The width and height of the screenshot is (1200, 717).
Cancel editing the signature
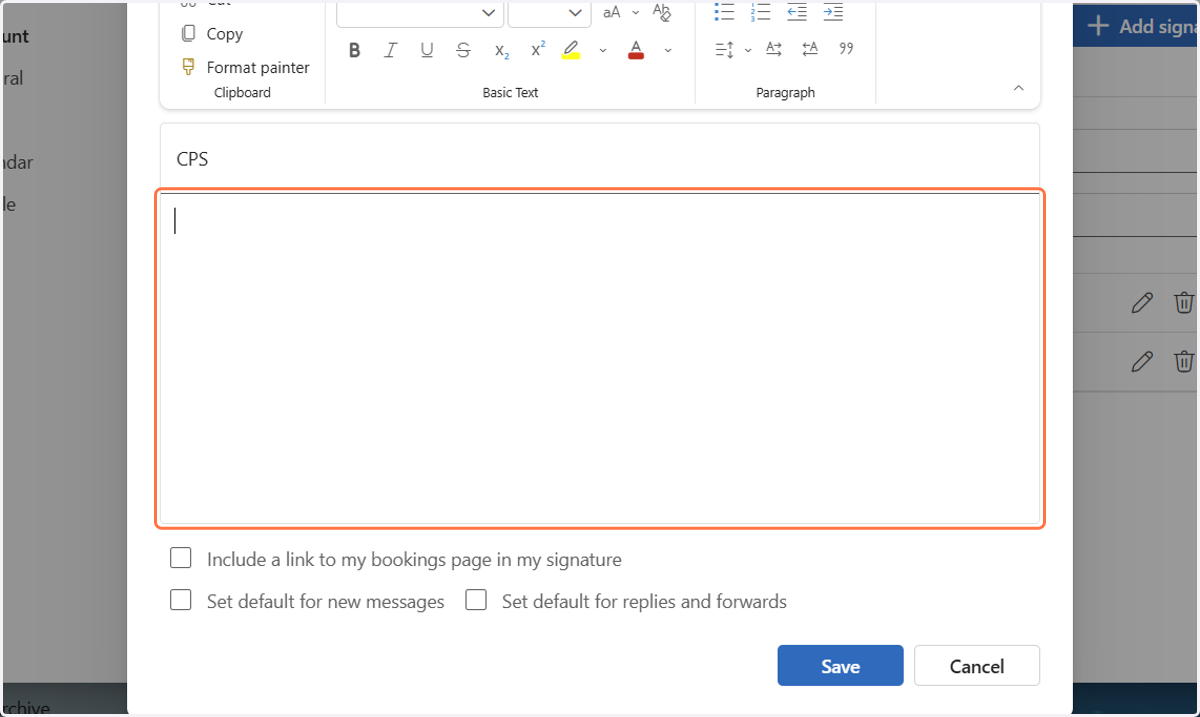tap(977, 666)
